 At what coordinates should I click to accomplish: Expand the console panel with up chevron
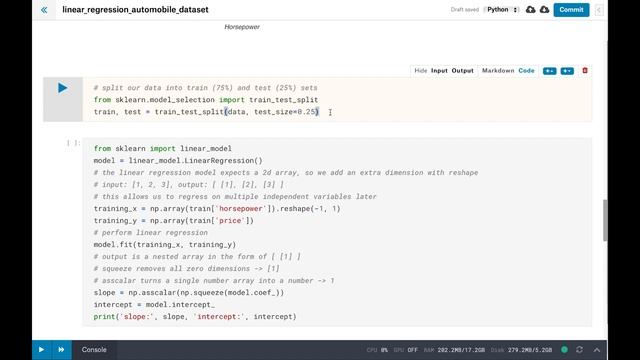point(597,350)
